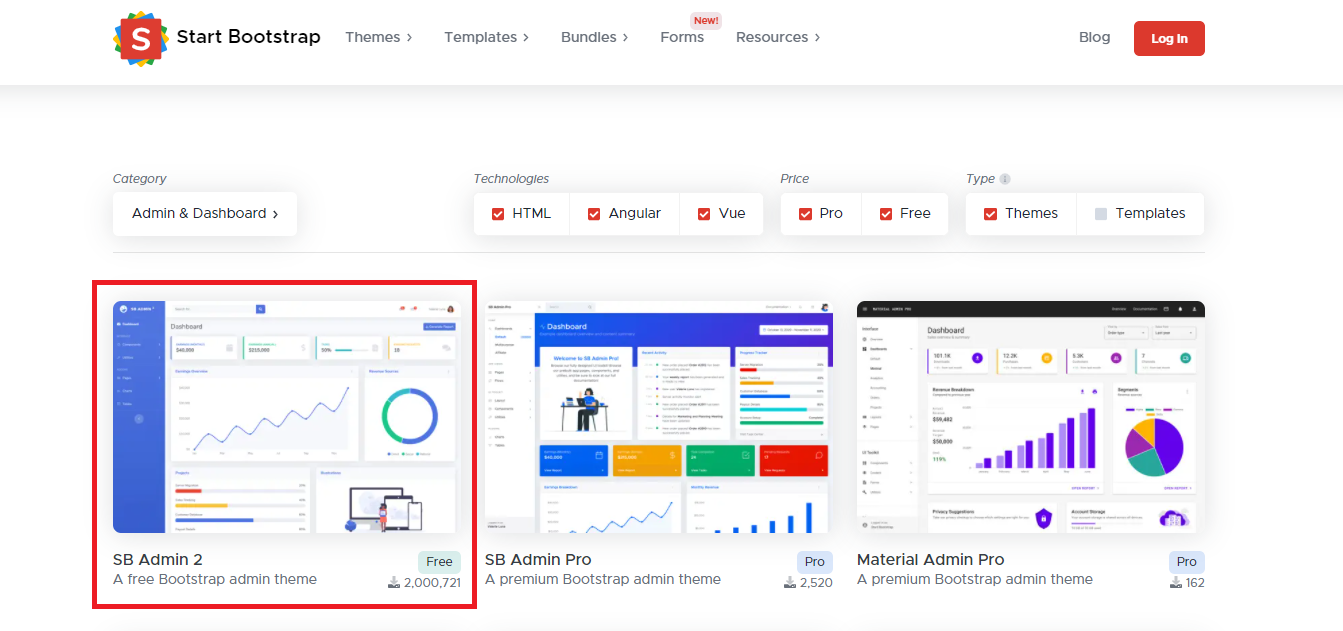Open the SB Admin Pro preview thumbnail
Screen dimensions: 1343x631
[659, 417]
